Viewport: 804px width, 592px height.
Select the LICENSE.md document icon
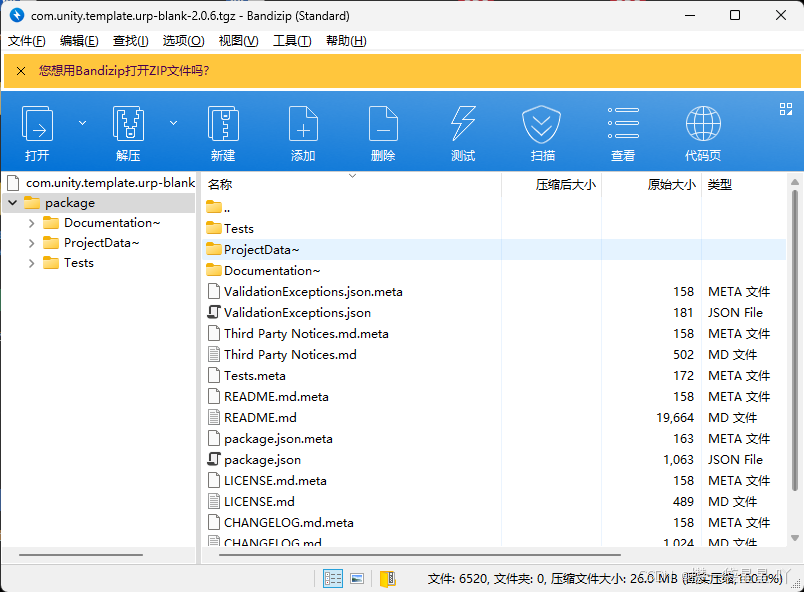tap(214, 501)
